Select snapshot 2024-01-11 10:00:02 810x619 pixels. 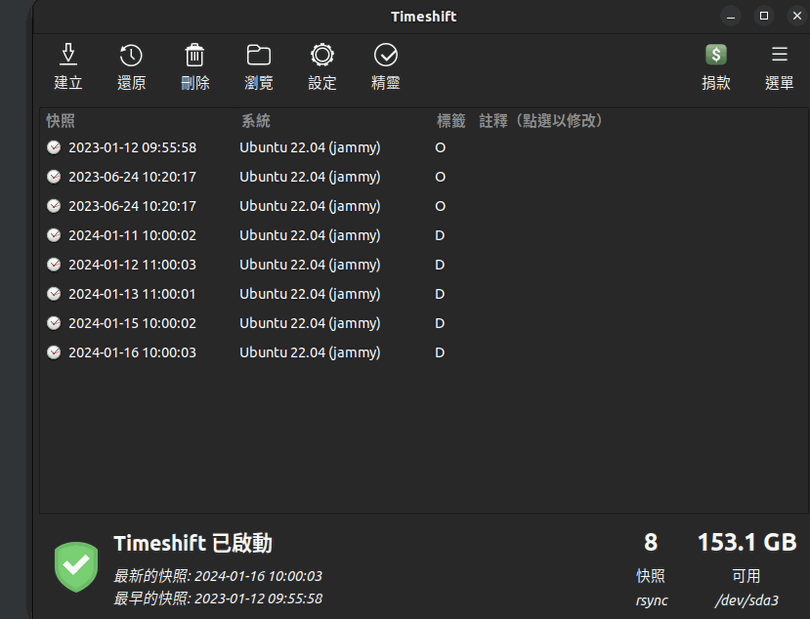coord(424,236)
